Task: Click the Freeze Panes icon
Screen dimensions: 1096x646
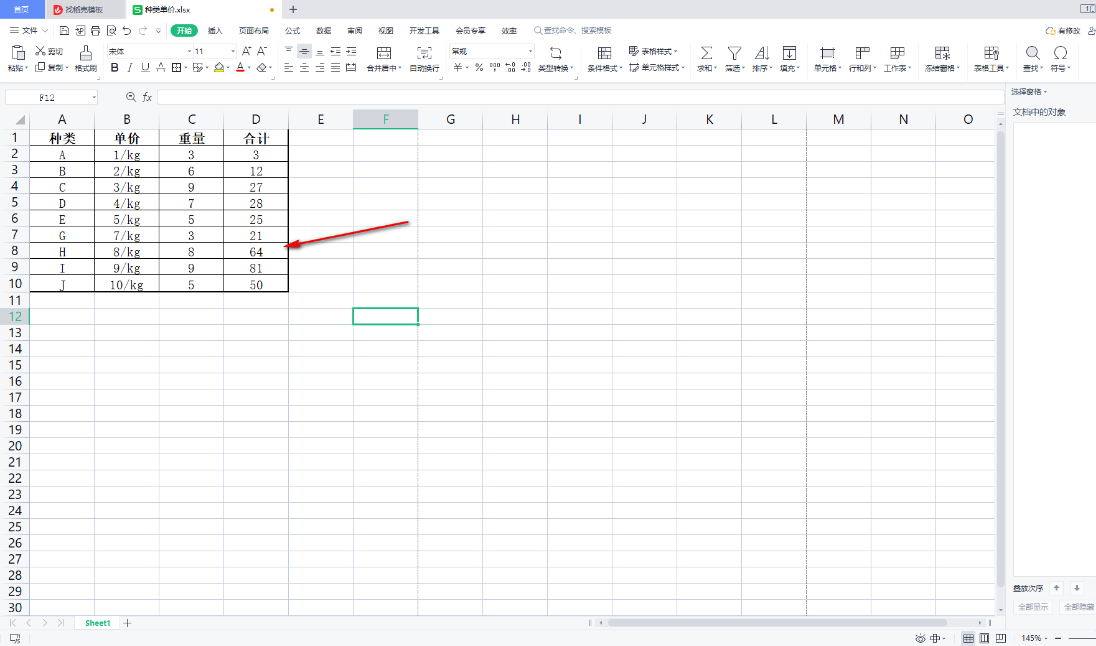Action: click(x=942, y=53)
